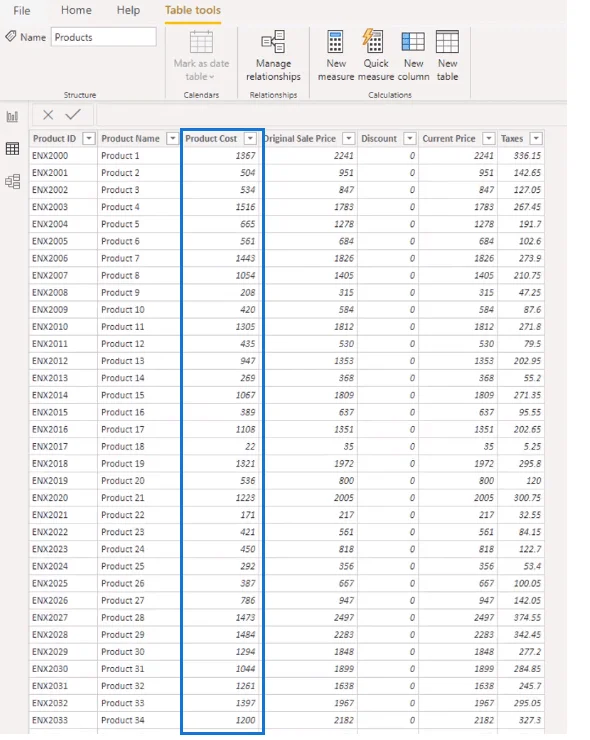The image size is (590, 740).
Task: Select the Data view sidebar icon
Action: pos(12,149)
